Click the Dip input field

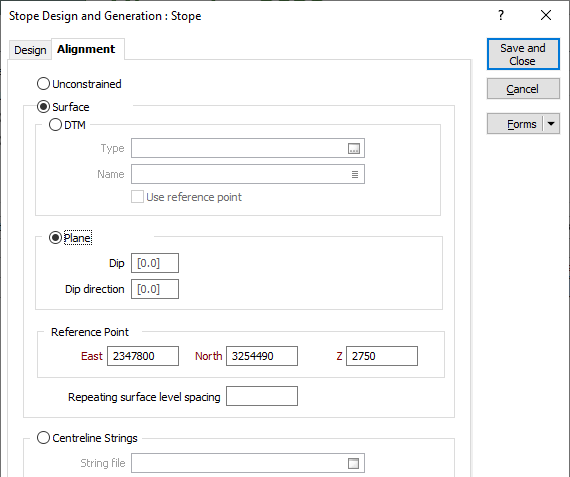[155, 263]
